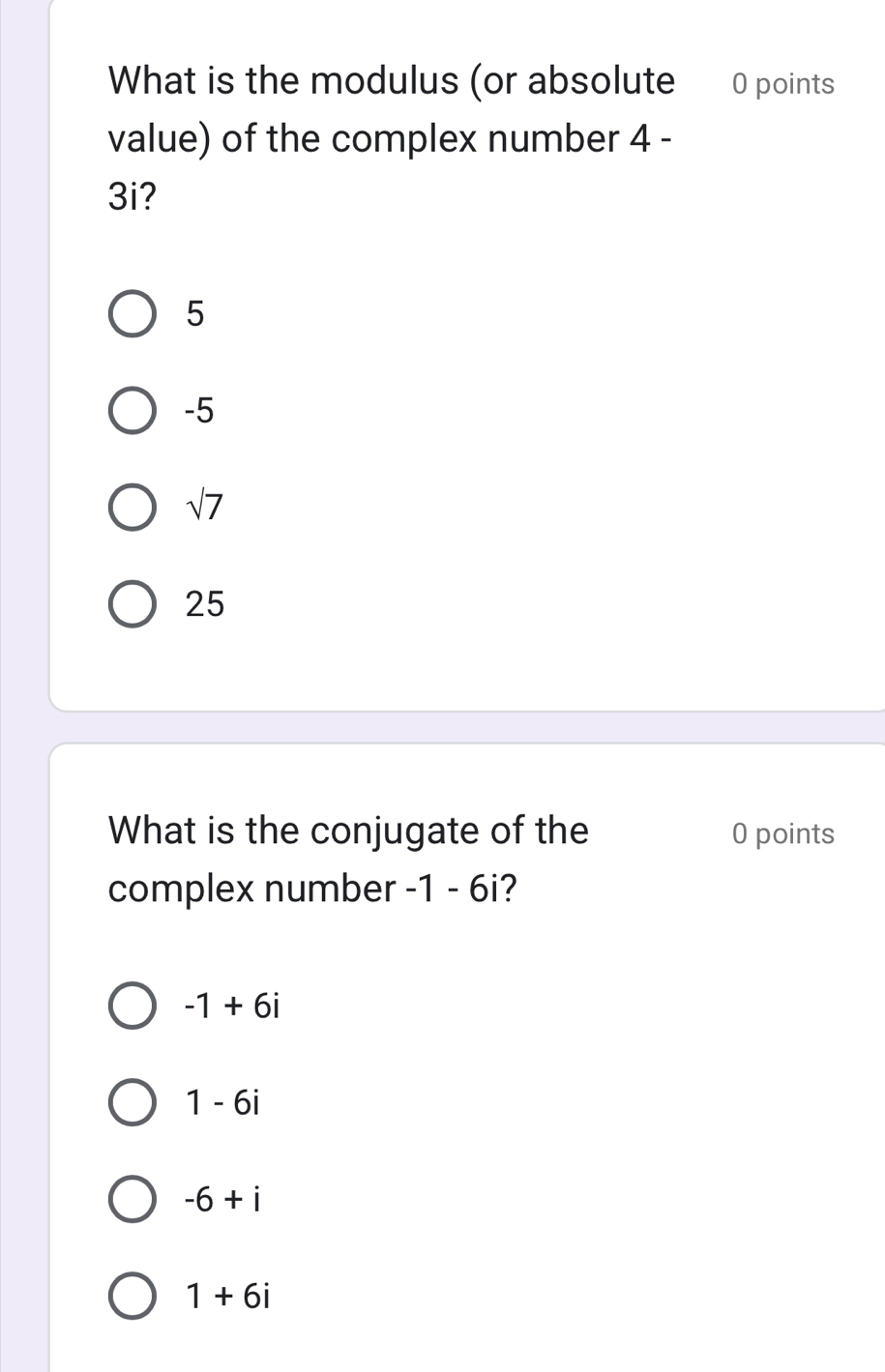Mark the √7 radio button
This screenshot has width=885, height=1372.
tap(132, 508)
